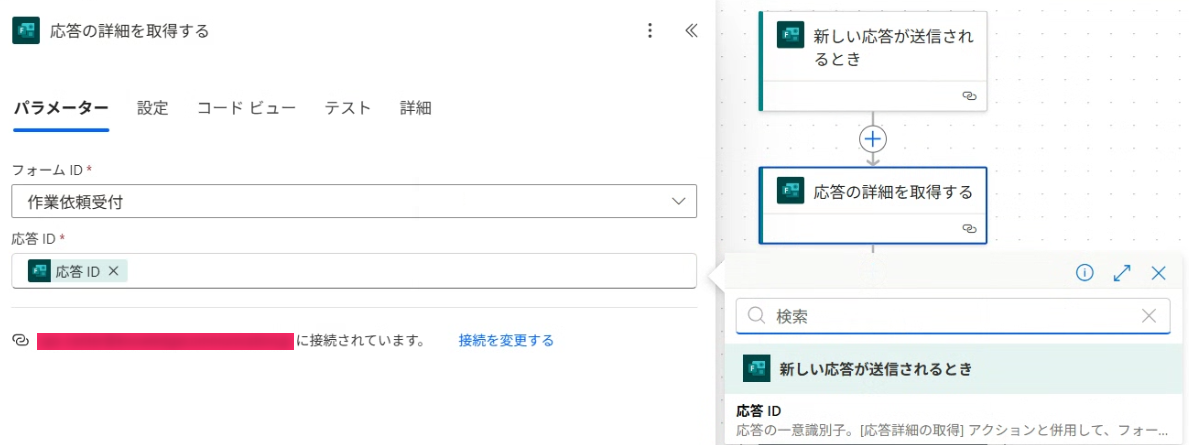Open info in the dynamic content popup

coord(1085,273)
